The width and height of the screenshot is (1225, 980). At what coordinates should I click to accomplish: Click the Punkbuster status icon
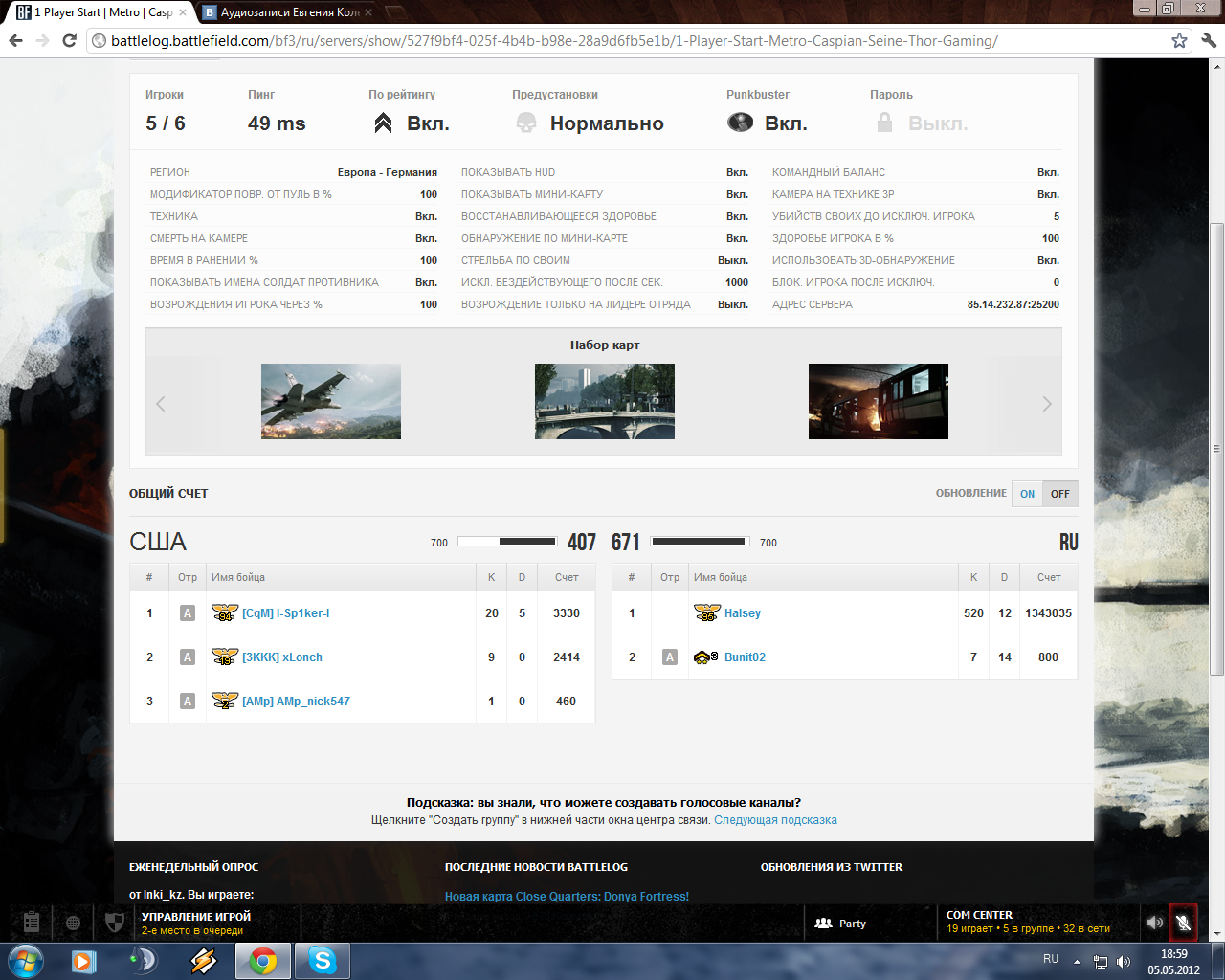click(x=740, y=122)
